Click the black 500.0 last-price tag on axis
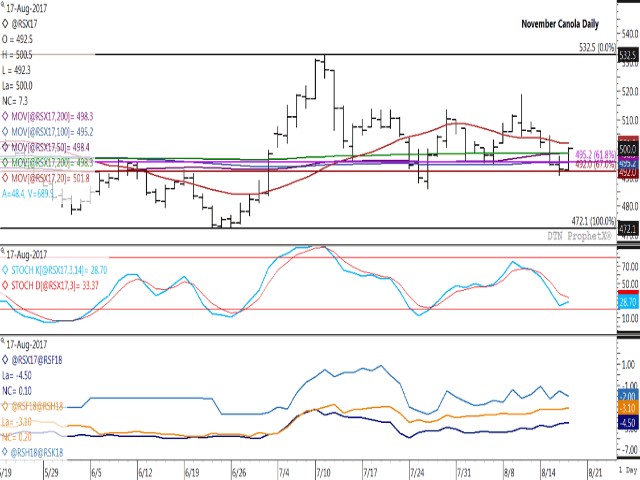The image size is (640, 480). coord(628,149)
